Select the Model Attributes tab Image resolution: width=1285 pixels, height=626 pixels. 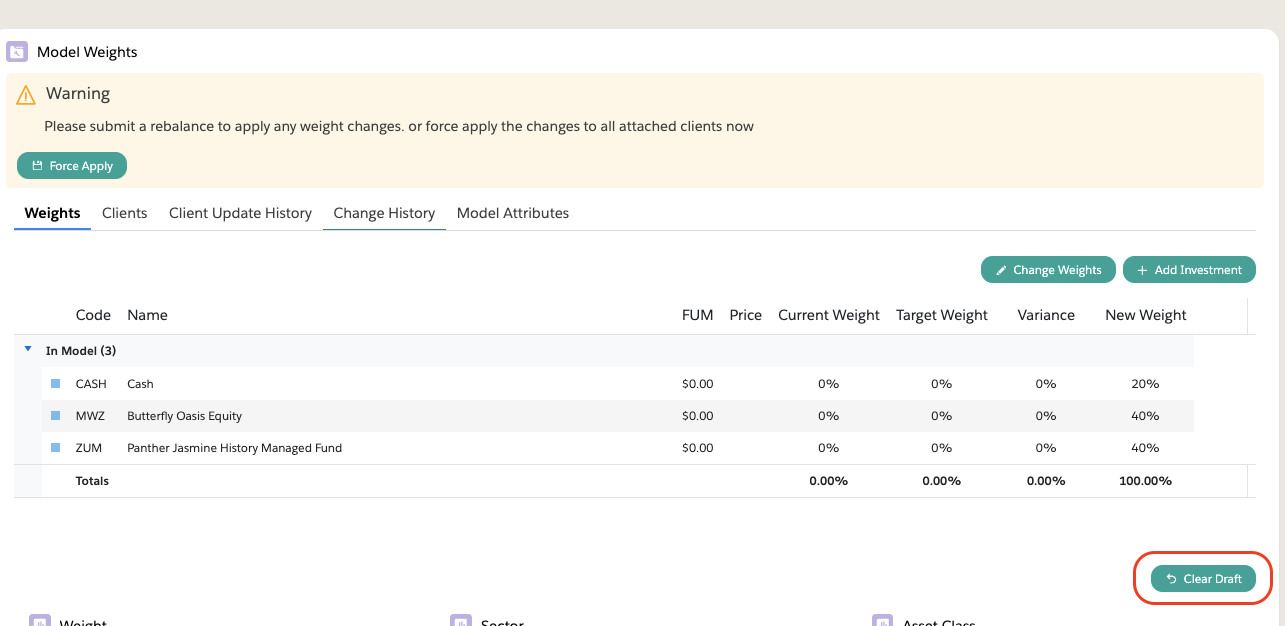click(513, 213)
